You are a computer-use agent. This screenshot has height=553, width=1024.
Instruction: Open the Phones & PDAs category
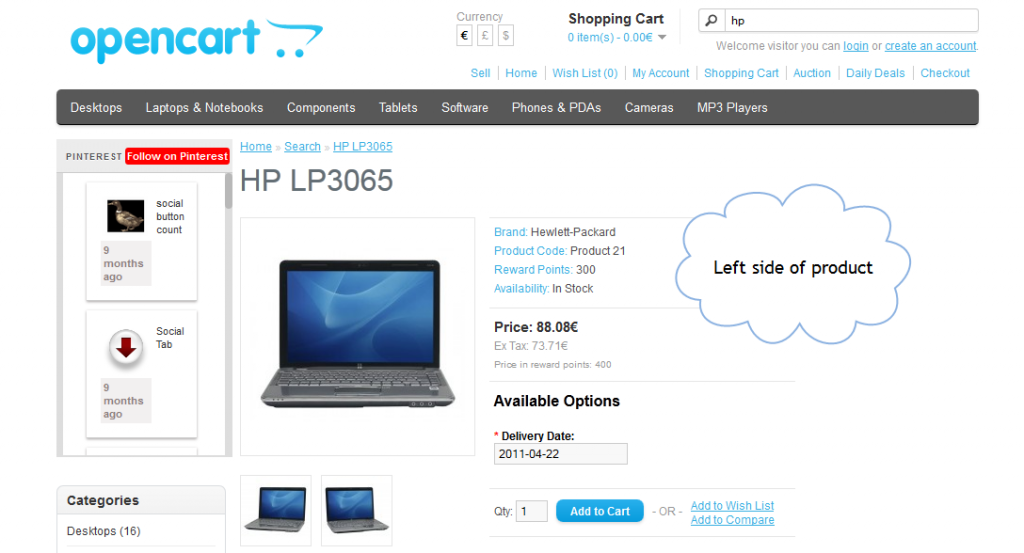click(556, 108)
